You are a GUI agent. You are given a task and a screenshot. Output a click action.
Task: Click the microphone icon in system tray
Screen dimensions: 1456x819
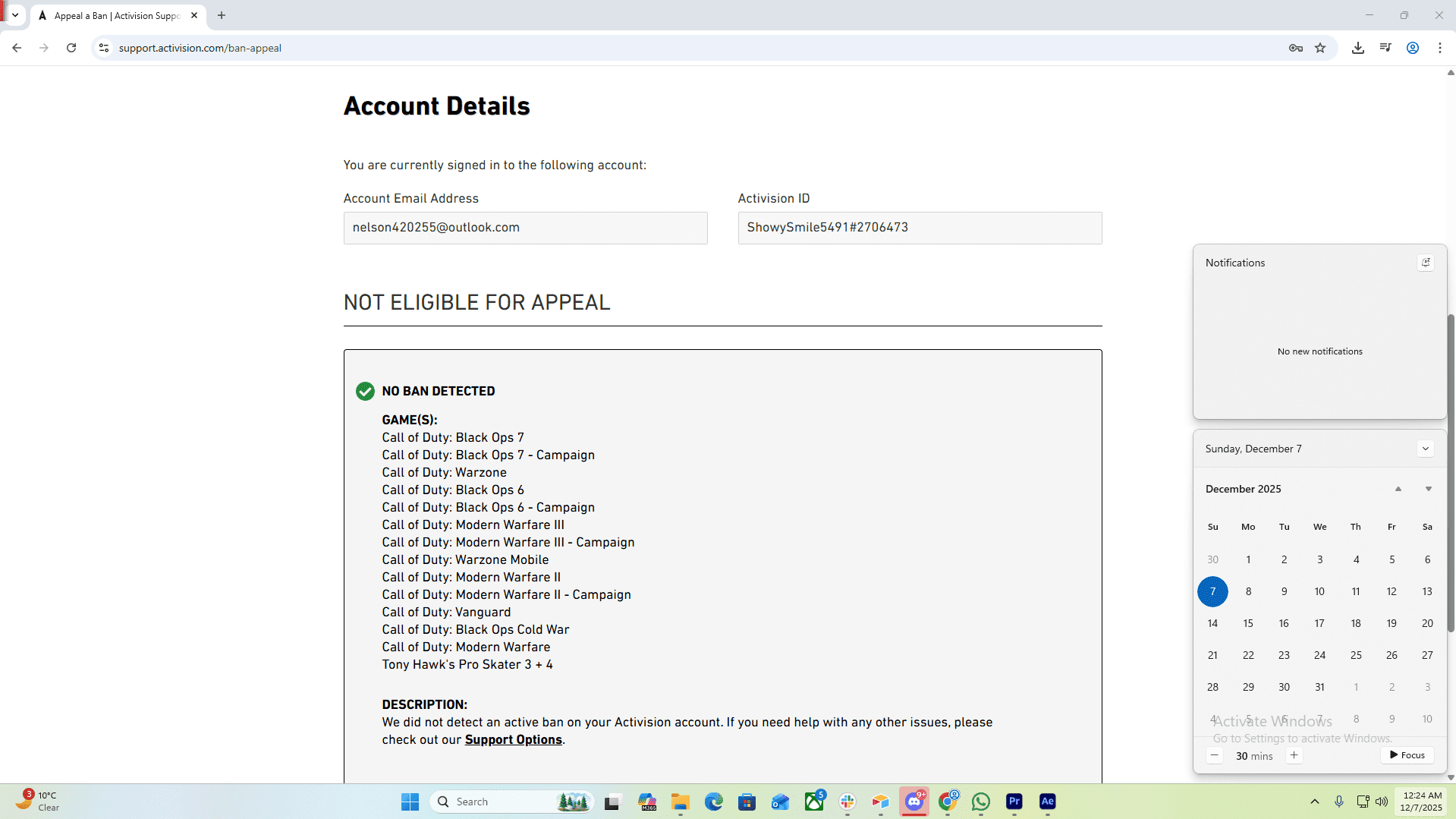click(x=1339, y=802)
